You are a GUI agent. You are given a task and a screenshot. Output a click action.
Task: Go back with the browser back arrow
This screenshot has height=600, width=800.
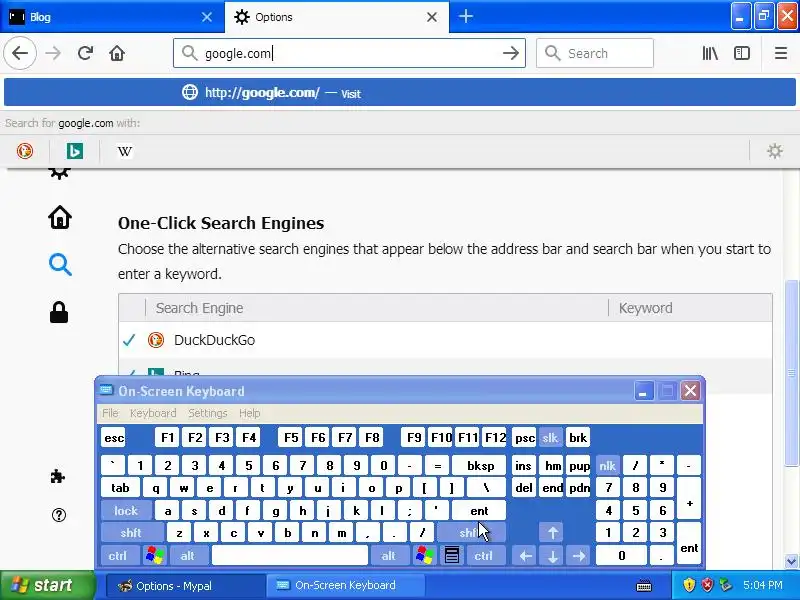point(20,53)
